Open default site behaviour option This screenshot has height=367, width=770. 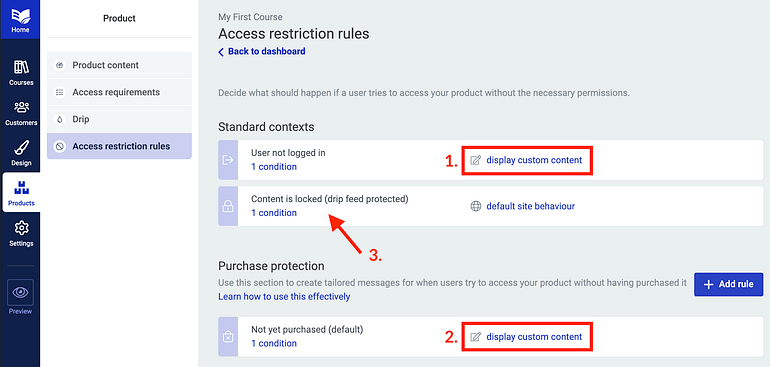coord(530,206)
